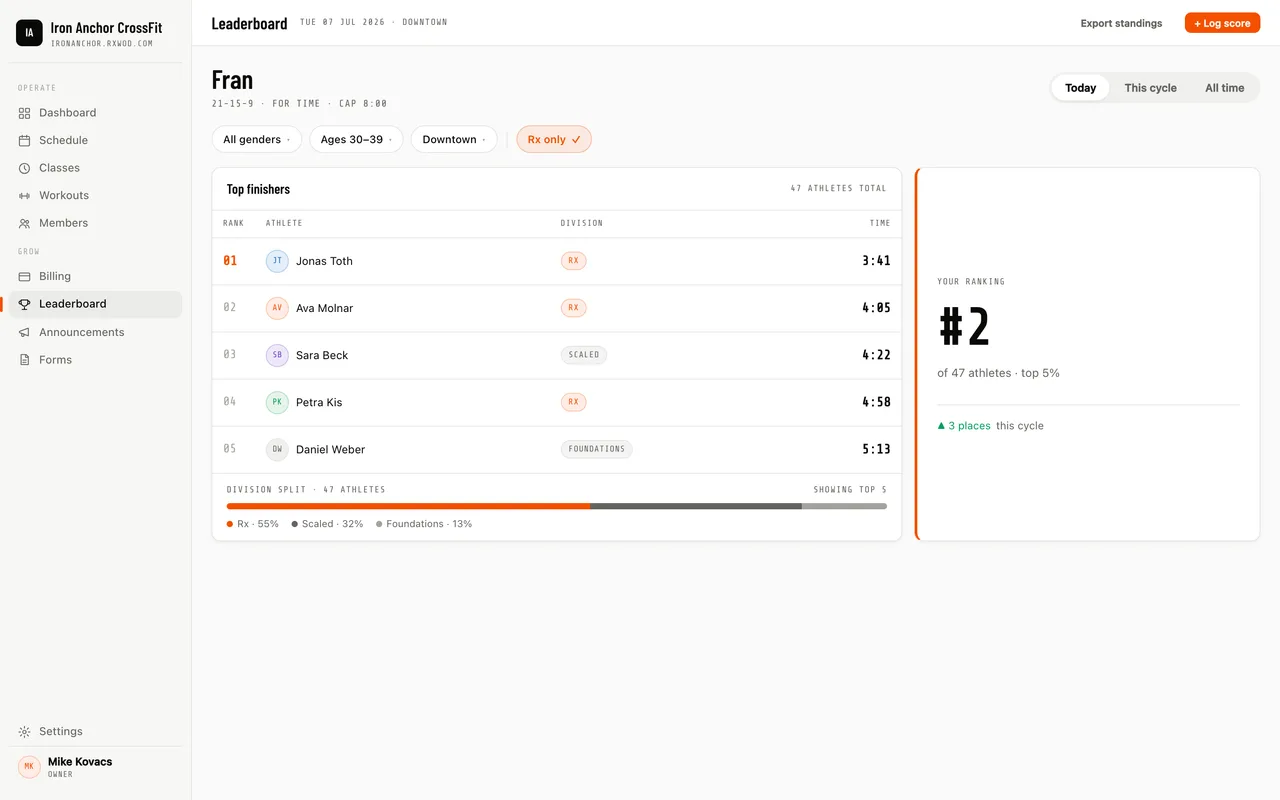Screen dimensions: 1280x800
Task: Click the Log score button
Action: 1222,23
